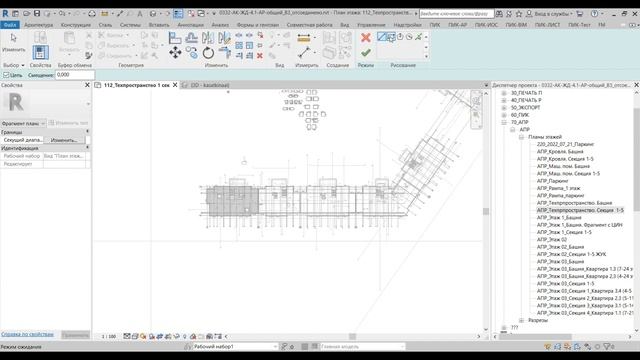Viewport: 640px width, 360px height.
Task: Choose the Line draw tool
Action: [x=382, y=37]
